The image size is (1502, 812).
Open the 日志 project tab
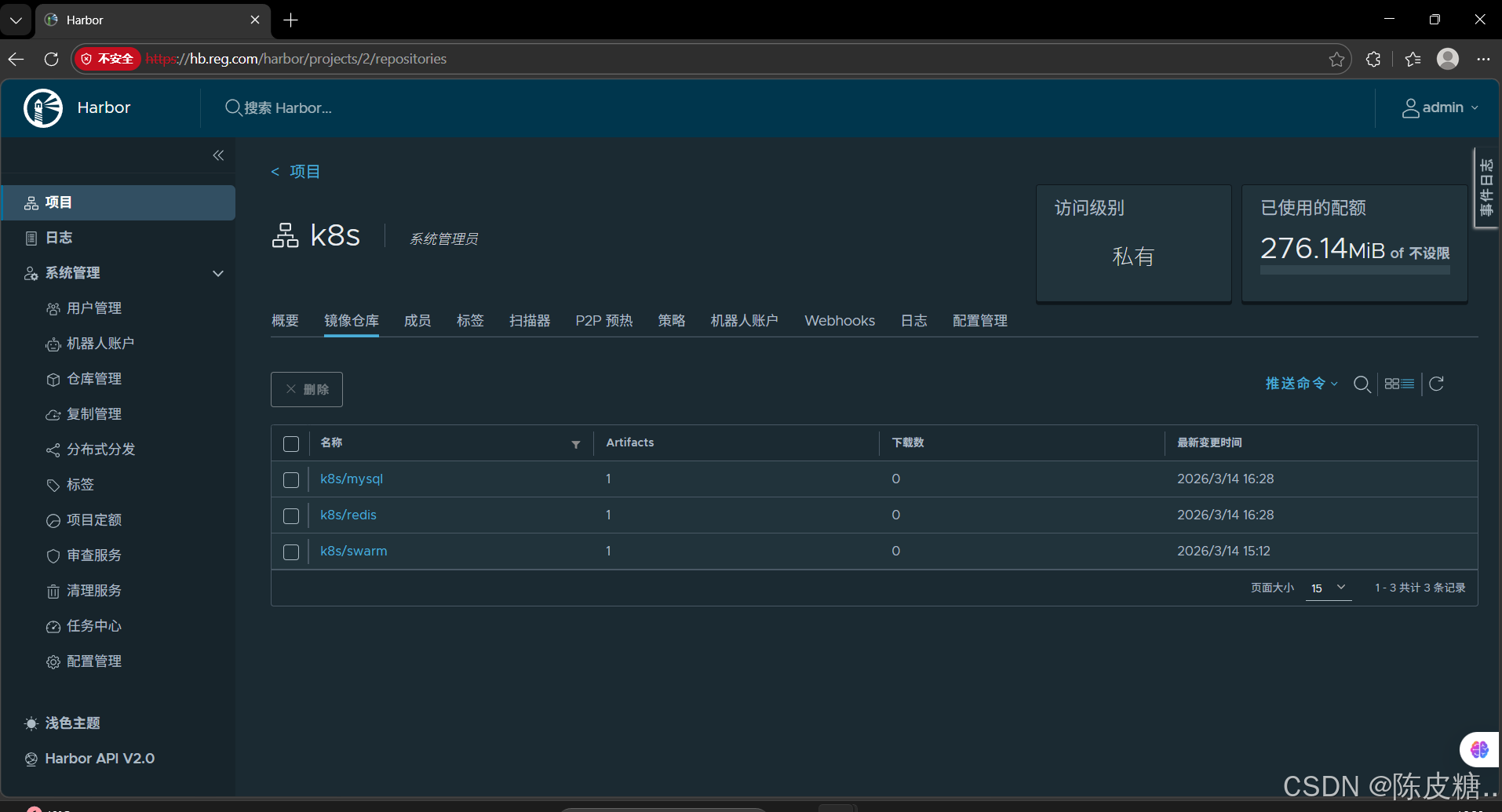914,321
